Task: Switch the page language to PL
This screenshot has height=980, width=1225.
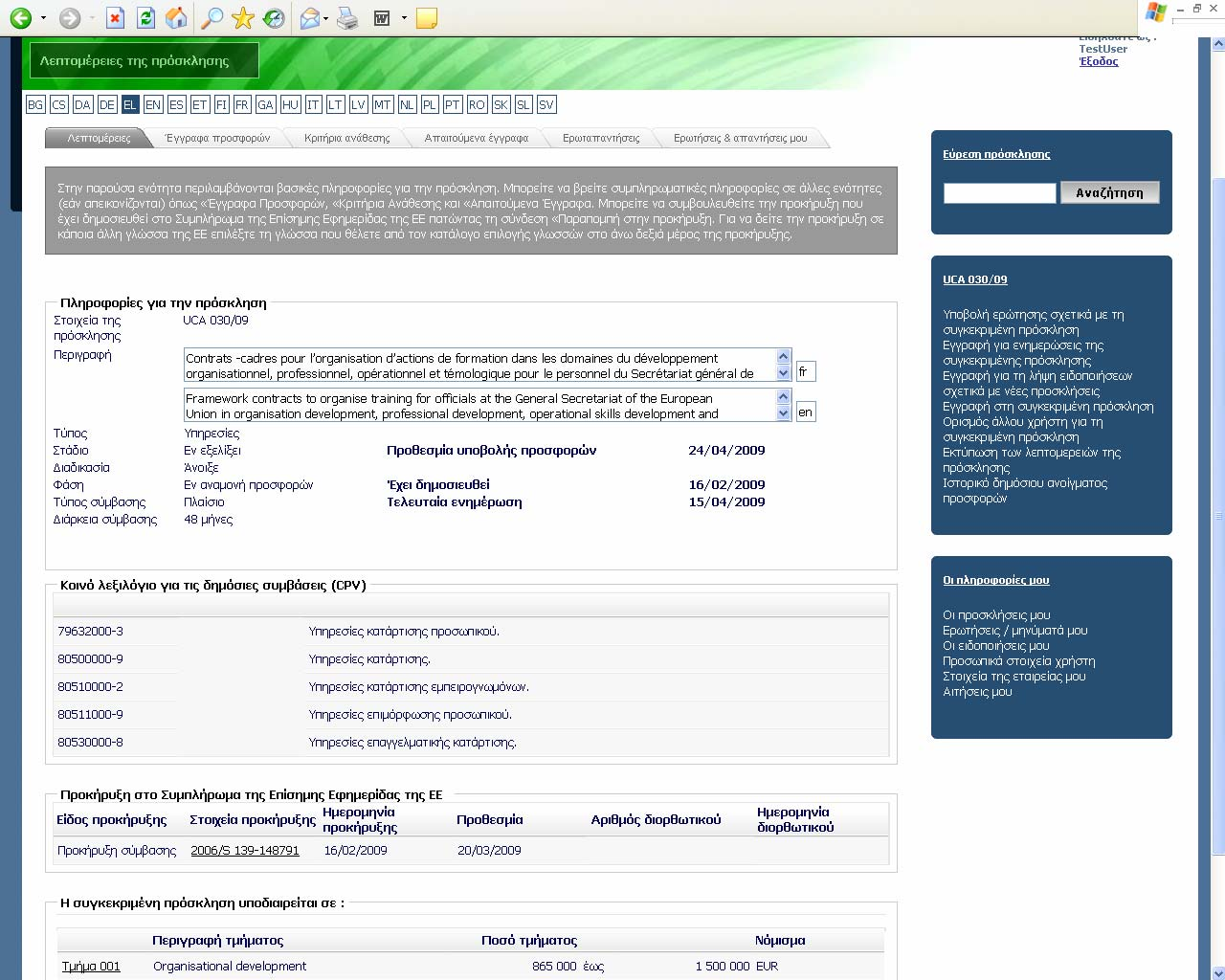Action: pos(430,104)
